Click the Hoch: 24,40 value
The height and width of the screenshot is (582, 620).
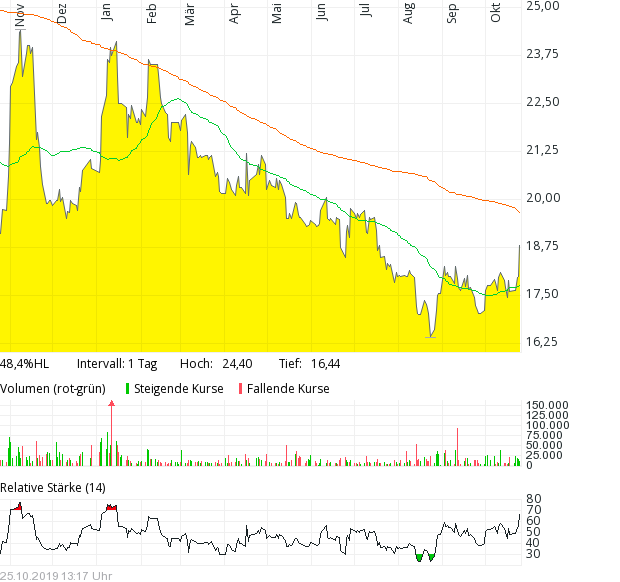(216, 364)
